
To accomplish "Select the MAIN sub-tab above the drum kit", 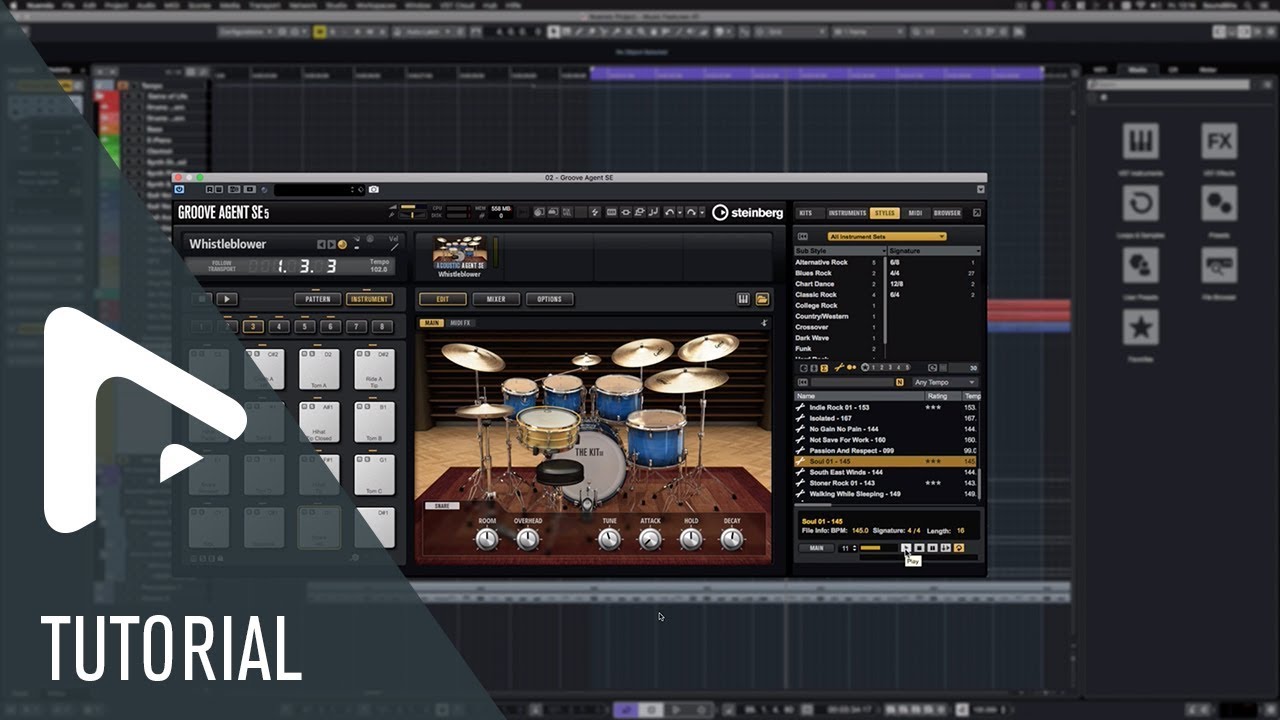I will [x=432, y=323].
